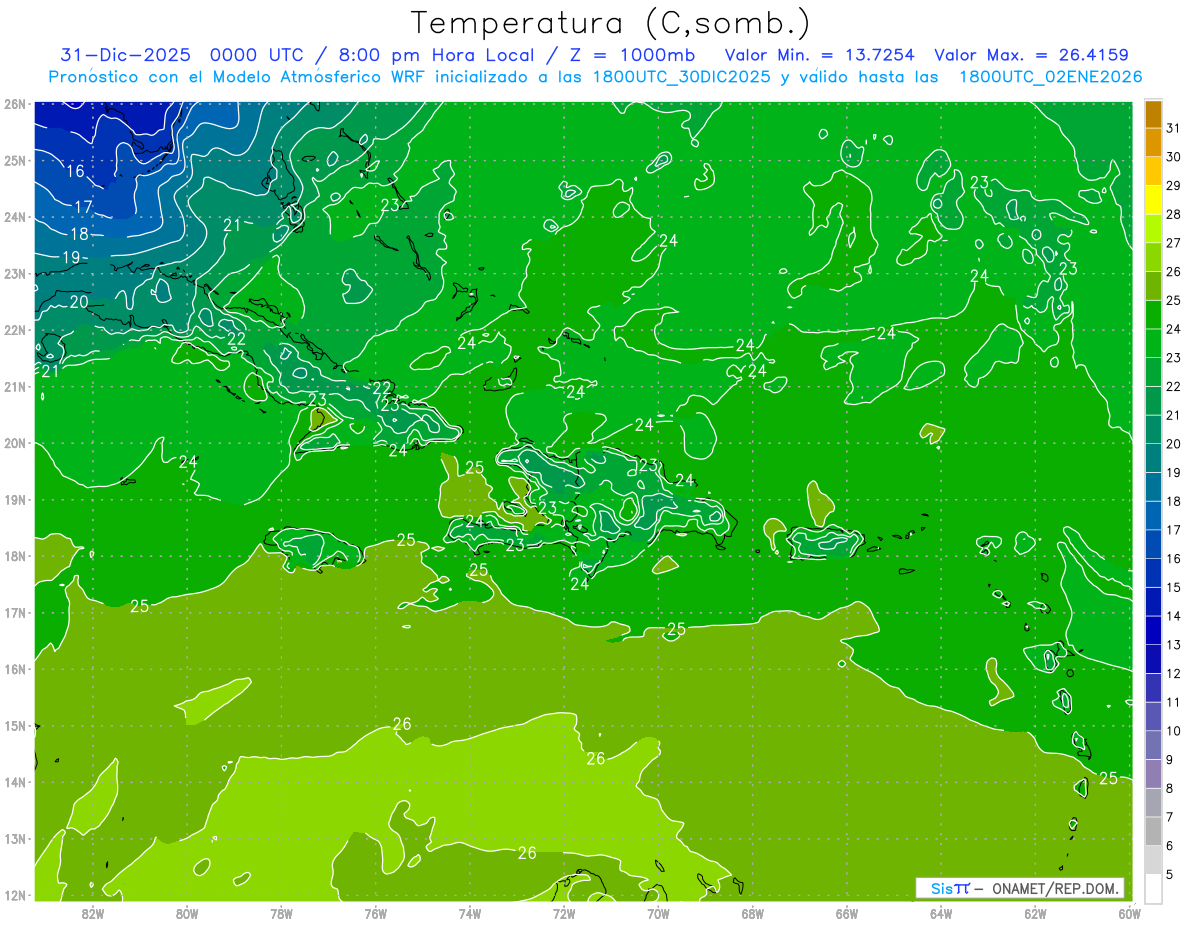
Task: Click the longitude axis label "70W"
Action: pos(658,913)
